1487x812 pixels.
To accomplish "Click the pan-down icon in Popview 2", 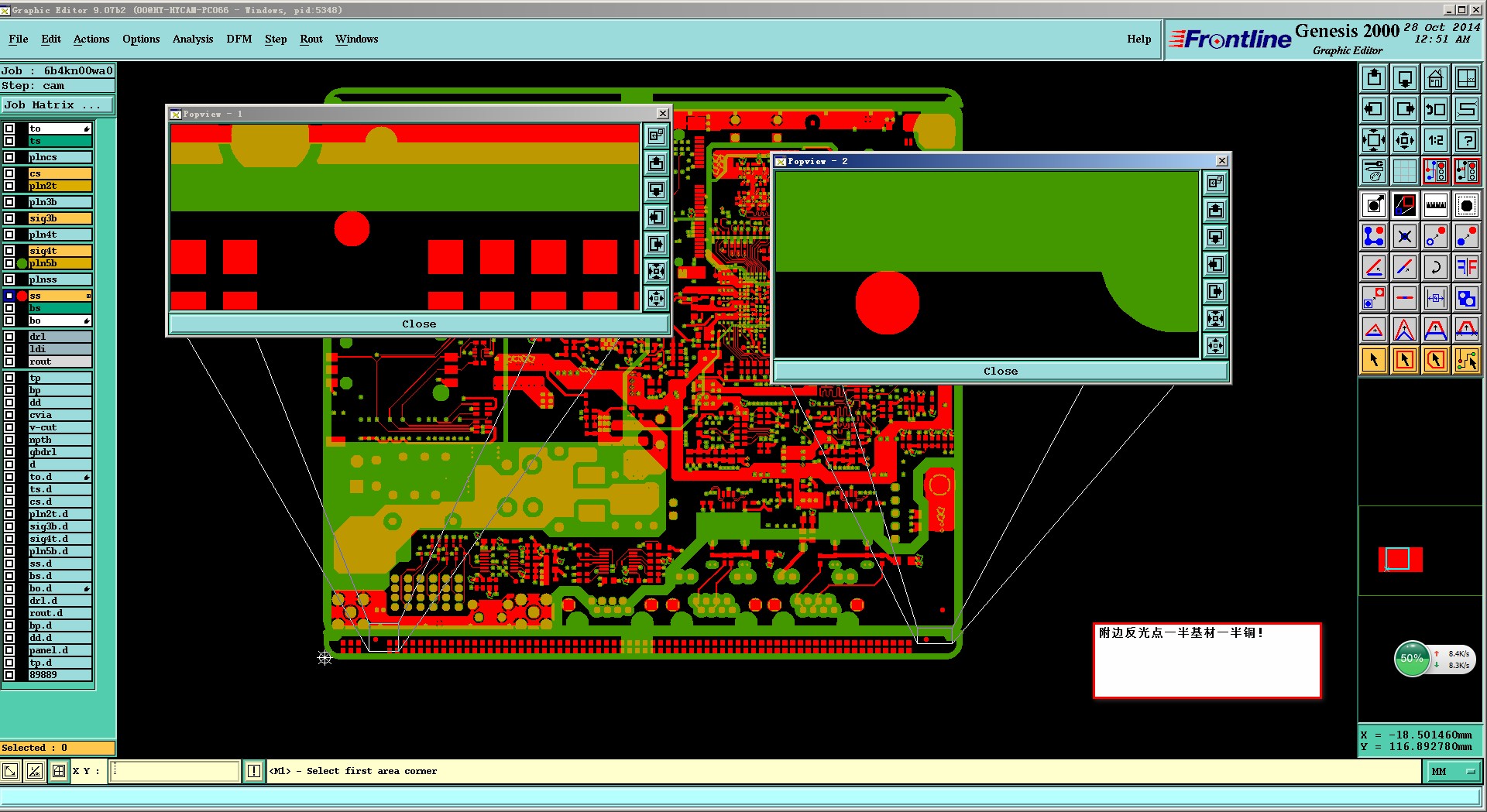I will [1215, 237].
